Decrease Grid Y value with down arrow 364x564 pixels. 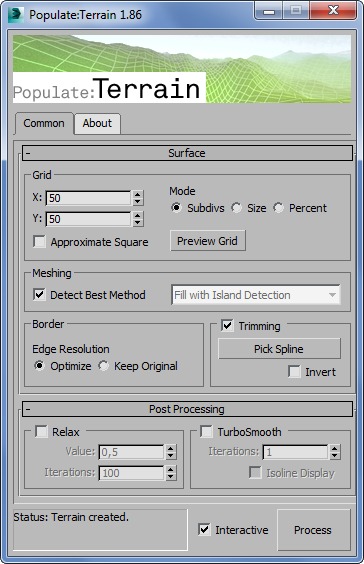pyautogui.click(x=138, y=223)
